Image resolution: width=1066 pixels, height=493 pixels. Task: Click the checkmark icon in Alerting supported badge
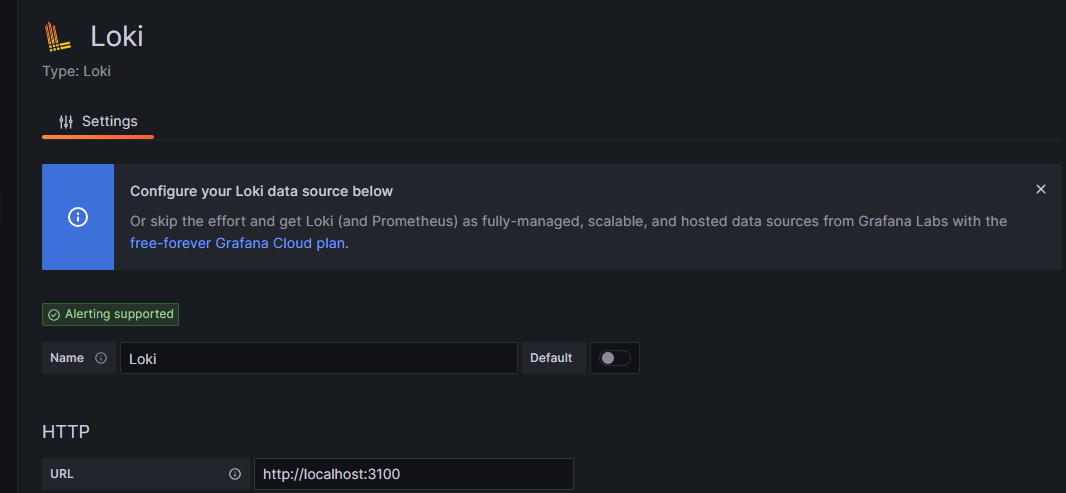click(54, 315)
